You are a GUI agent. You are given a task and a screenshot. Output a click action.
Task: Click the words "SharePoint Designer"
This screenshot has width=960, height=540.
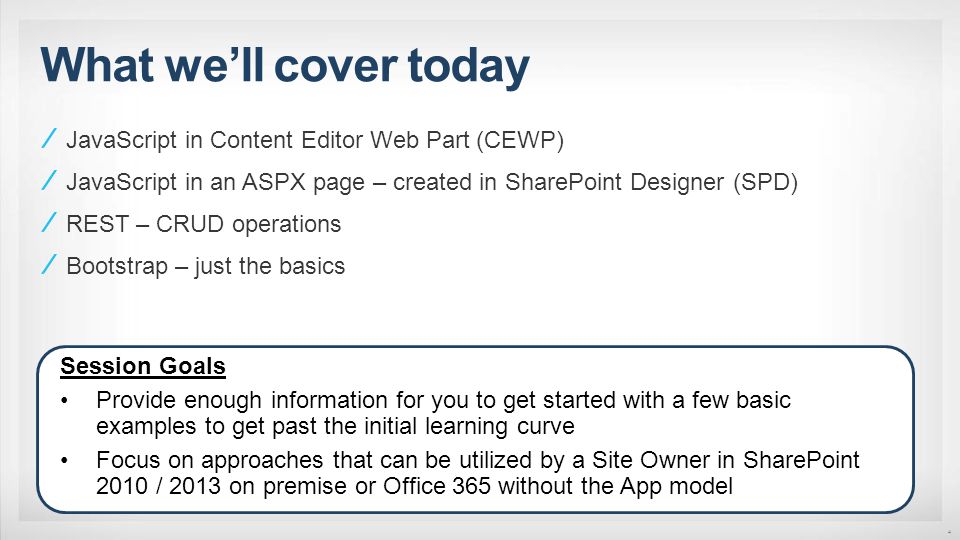tap(614, 182)
